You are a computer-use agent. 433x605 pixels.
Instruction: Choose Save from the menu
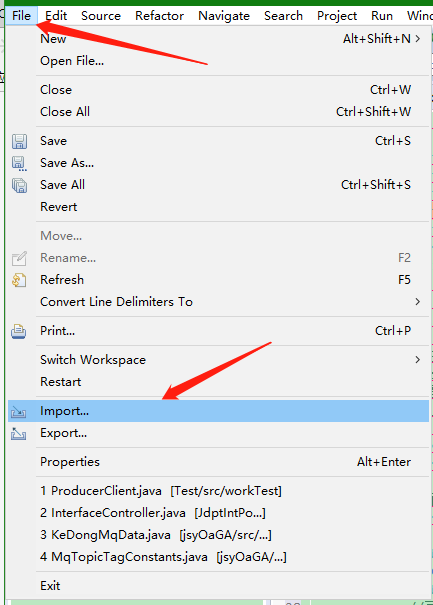click(x=218, y=141)
